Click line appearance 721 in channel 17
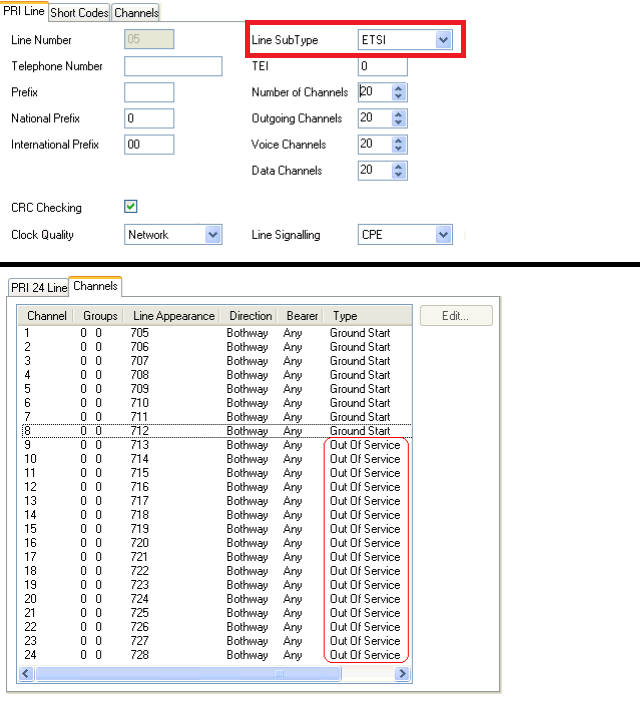640x717 pixels. [139, 557]
